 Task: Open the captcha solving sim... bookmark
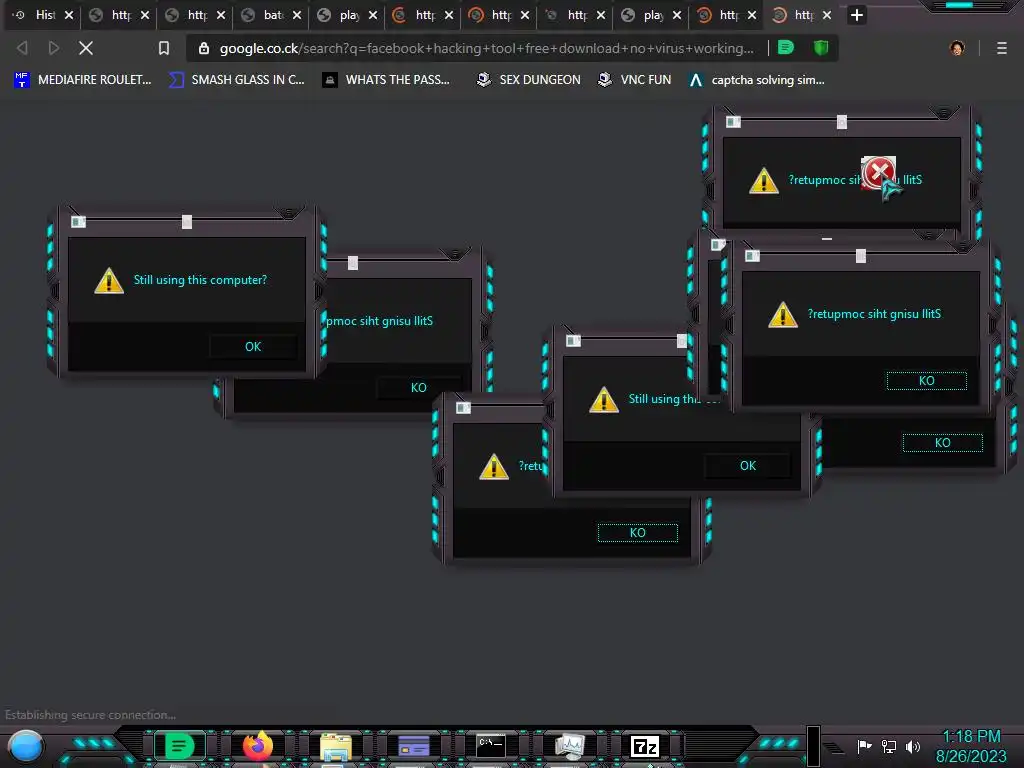point(757,80)
